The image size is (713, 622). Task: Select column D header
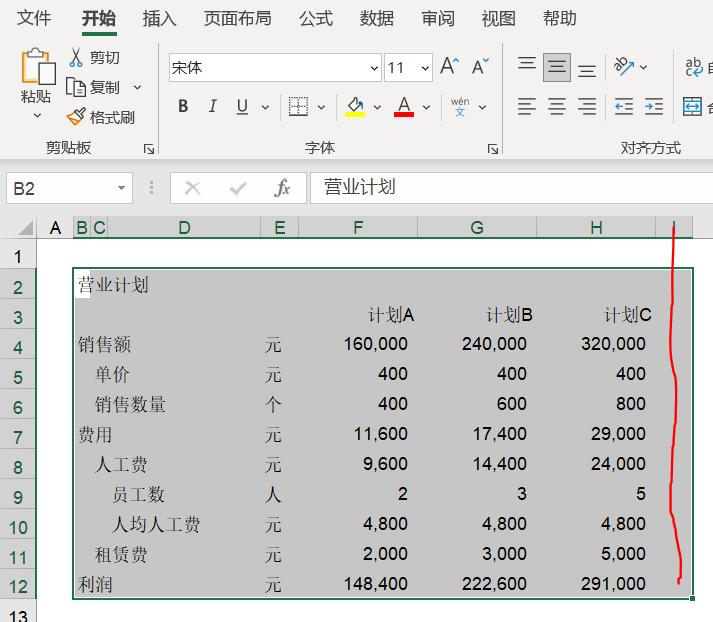pos(184,227)
